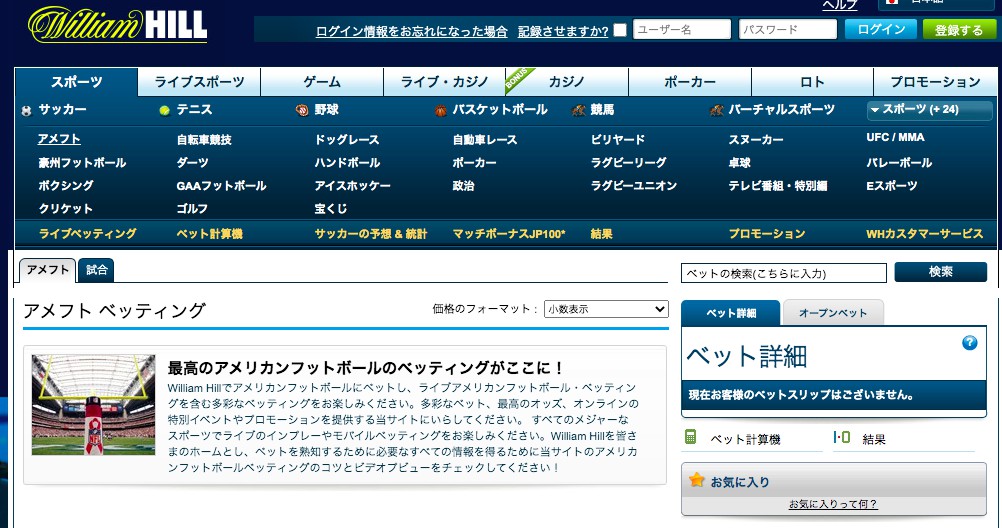Click the scoreboard icon beside 結果

point(842,437)
